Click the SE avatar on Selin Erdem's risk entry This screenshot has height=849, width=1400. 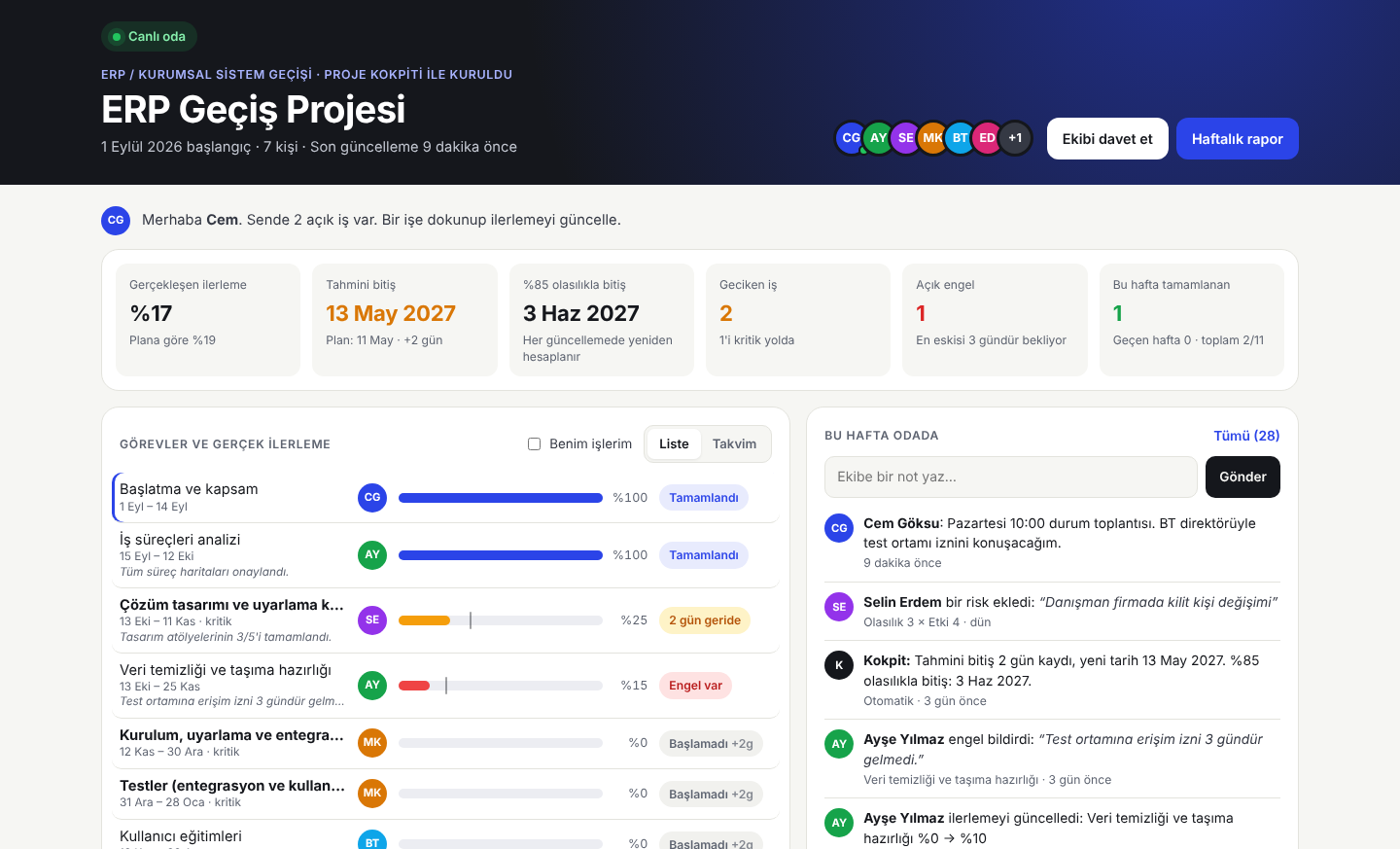pyautogui.click(x=839, y=607)
